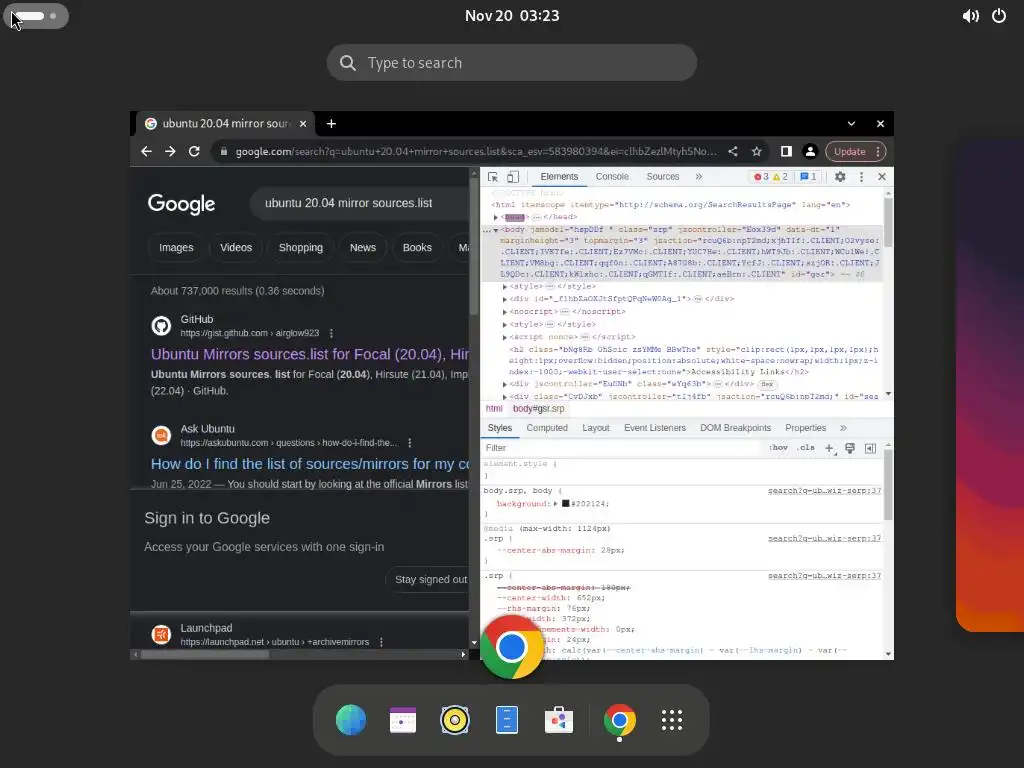Viewport: 1024px width, 768px height.
Task: Toggle the rendering emulations paintbrush icon
Action: pos(850,448)
